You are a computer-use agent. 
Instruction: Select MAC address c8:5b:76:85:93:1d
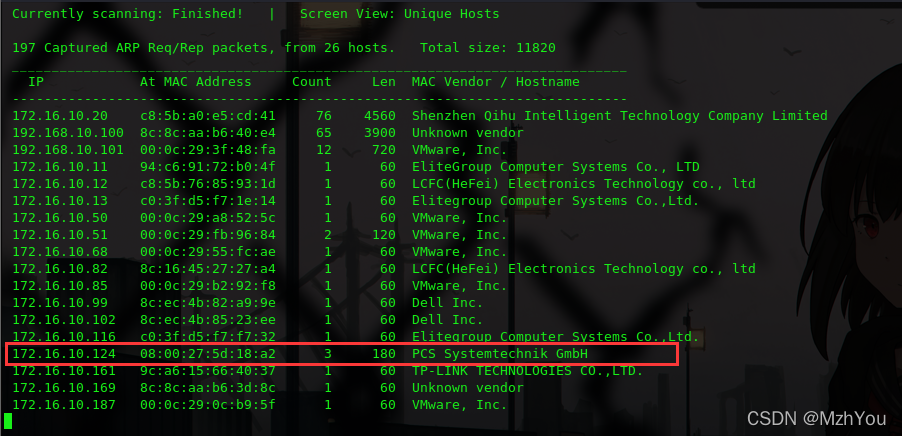(208, 184)
